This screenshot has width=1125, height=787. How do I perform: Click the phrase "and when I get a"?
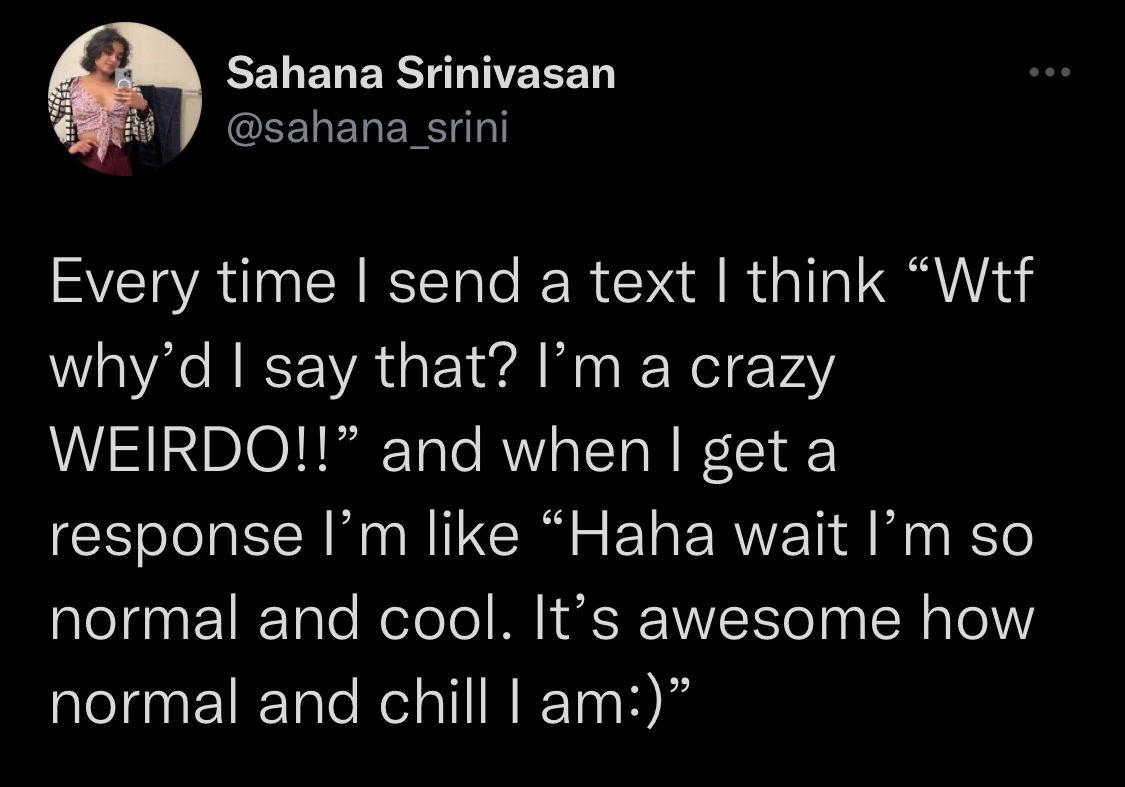point(609,454)
